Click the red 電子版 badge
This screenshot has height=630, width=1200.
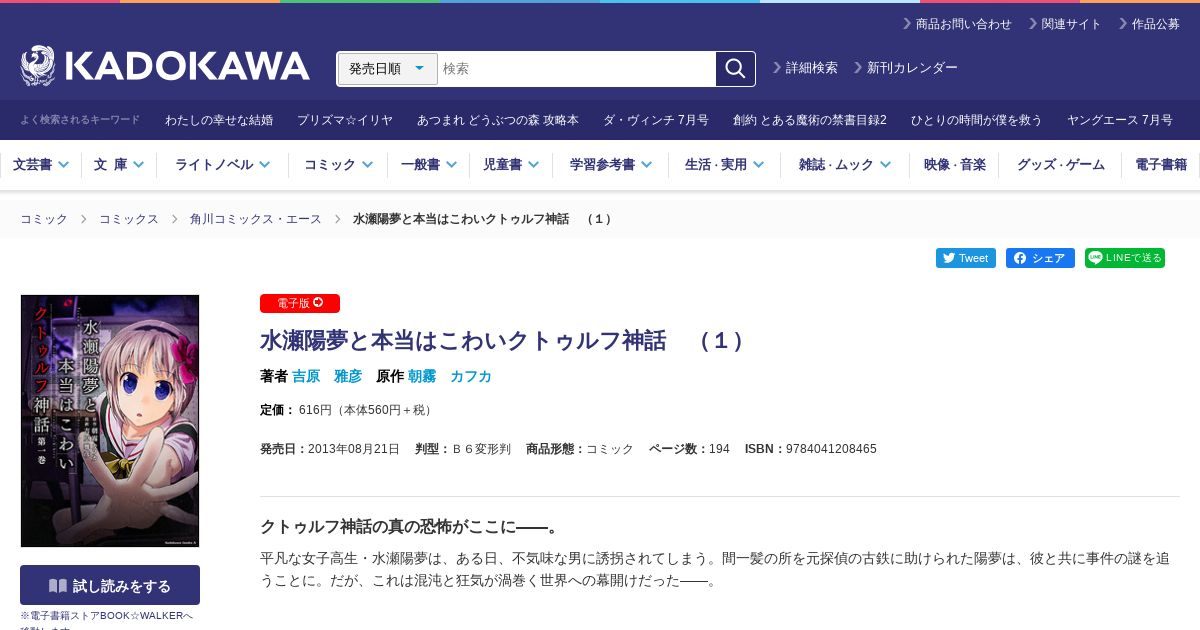point(300,303)
